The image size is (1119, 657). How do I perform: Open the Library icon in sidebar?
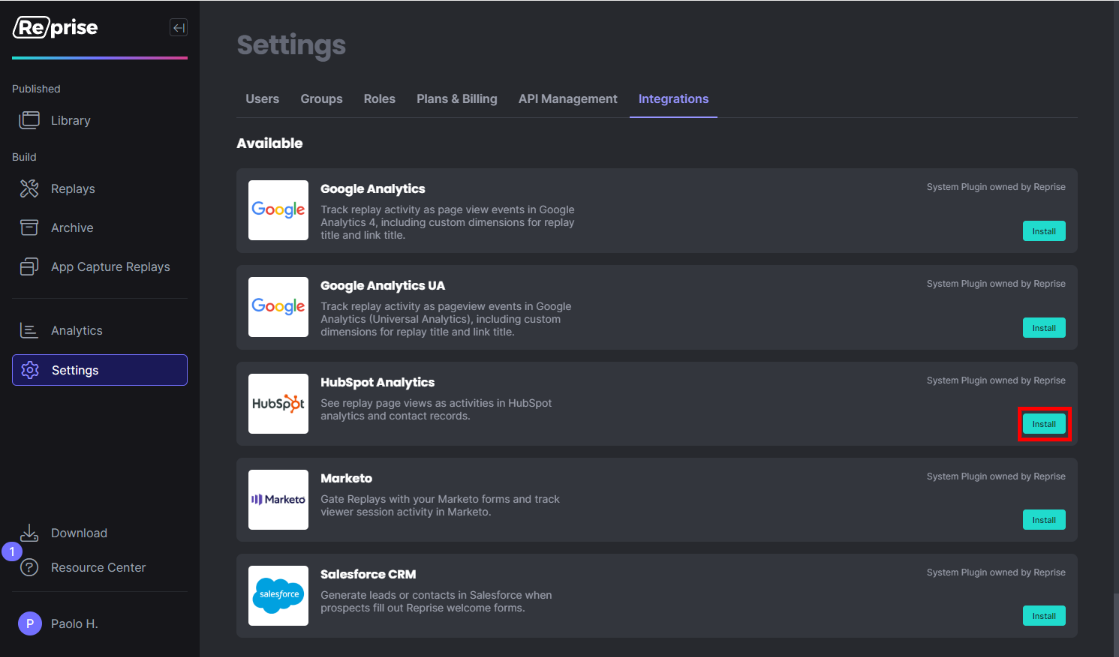coord(29,121)
